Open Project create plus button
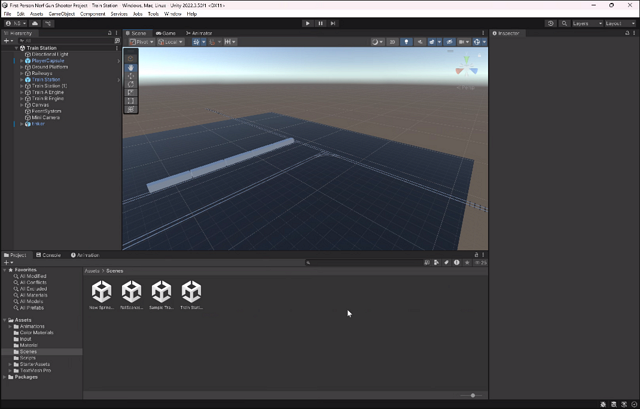Viewport: 640px width, 409px height. 8,262
